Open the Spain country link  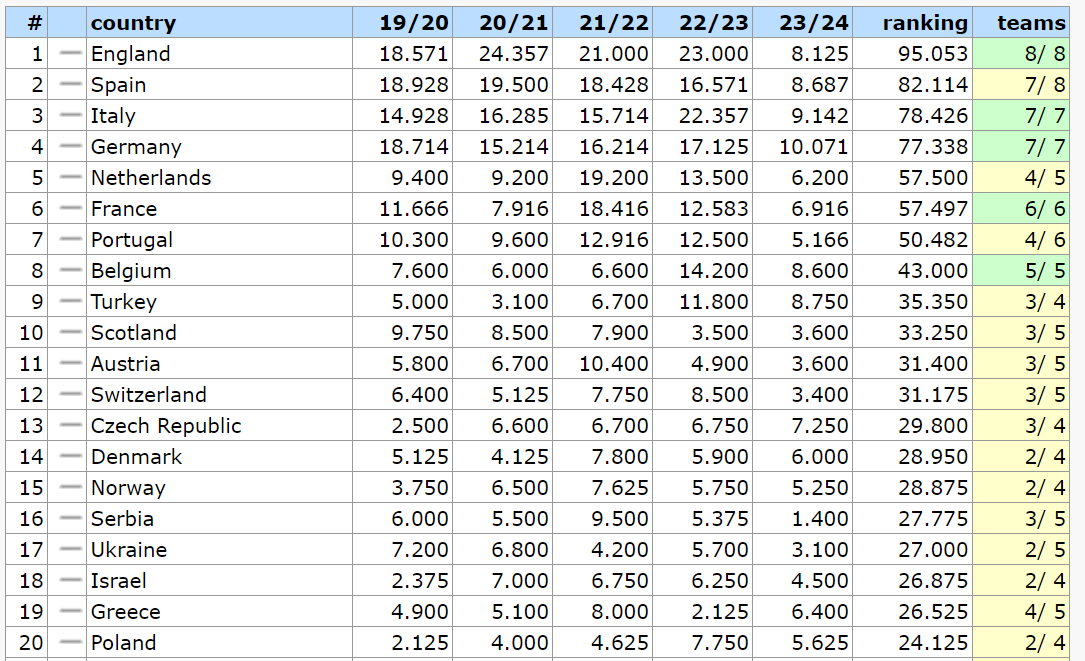point(118,85)
